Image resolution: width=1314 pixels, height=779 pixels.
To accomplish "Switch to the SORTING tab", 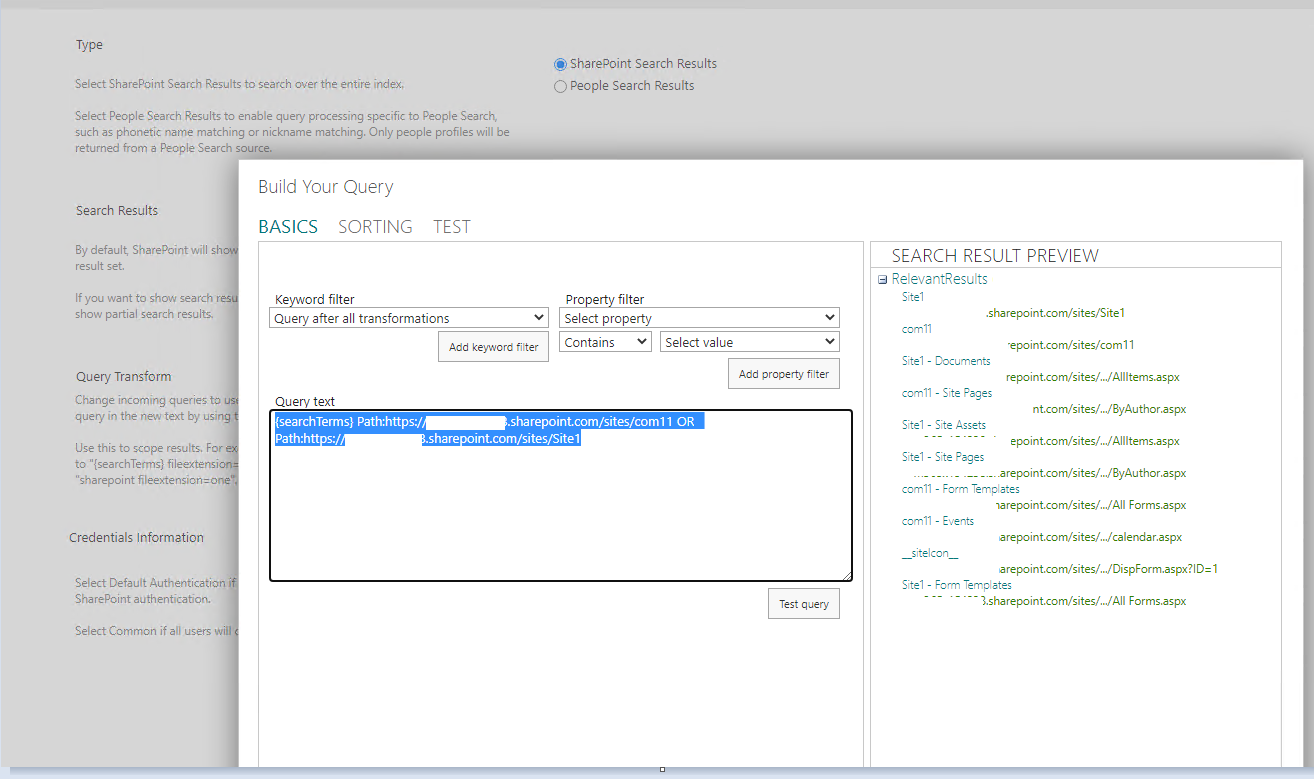I will (x=375, y=227).
